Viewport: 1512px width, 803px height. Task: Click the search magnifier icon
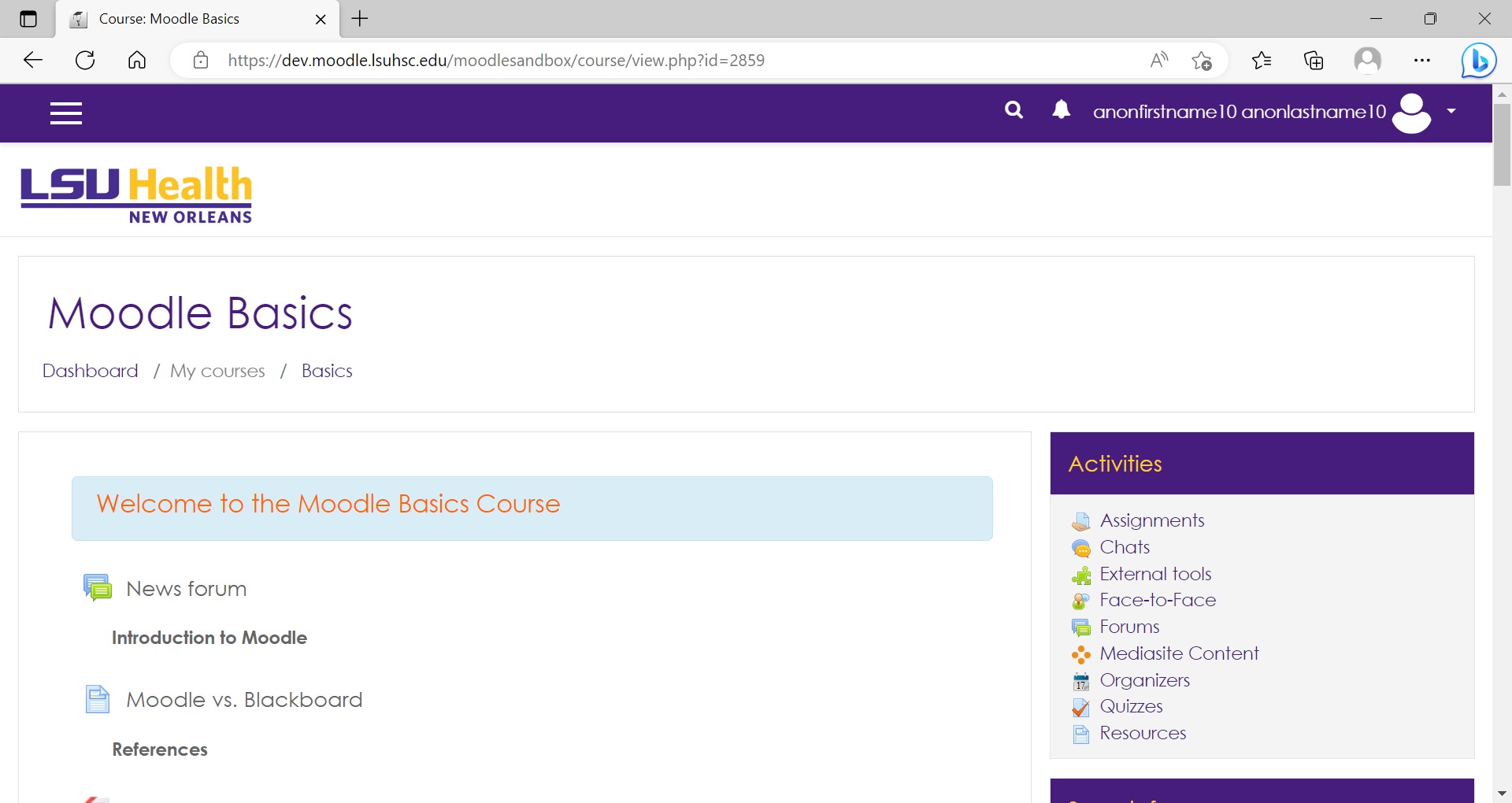tap(1014, 110)
